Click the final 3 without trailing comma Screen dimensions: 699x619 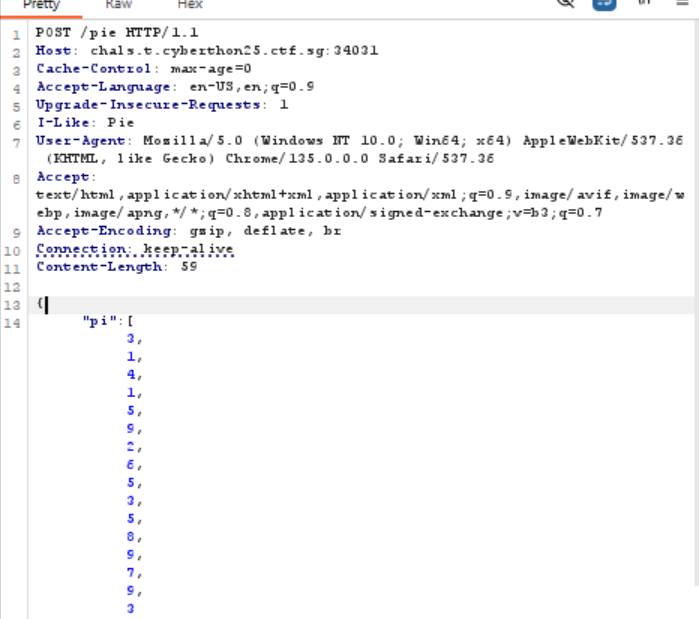point(131,609)
